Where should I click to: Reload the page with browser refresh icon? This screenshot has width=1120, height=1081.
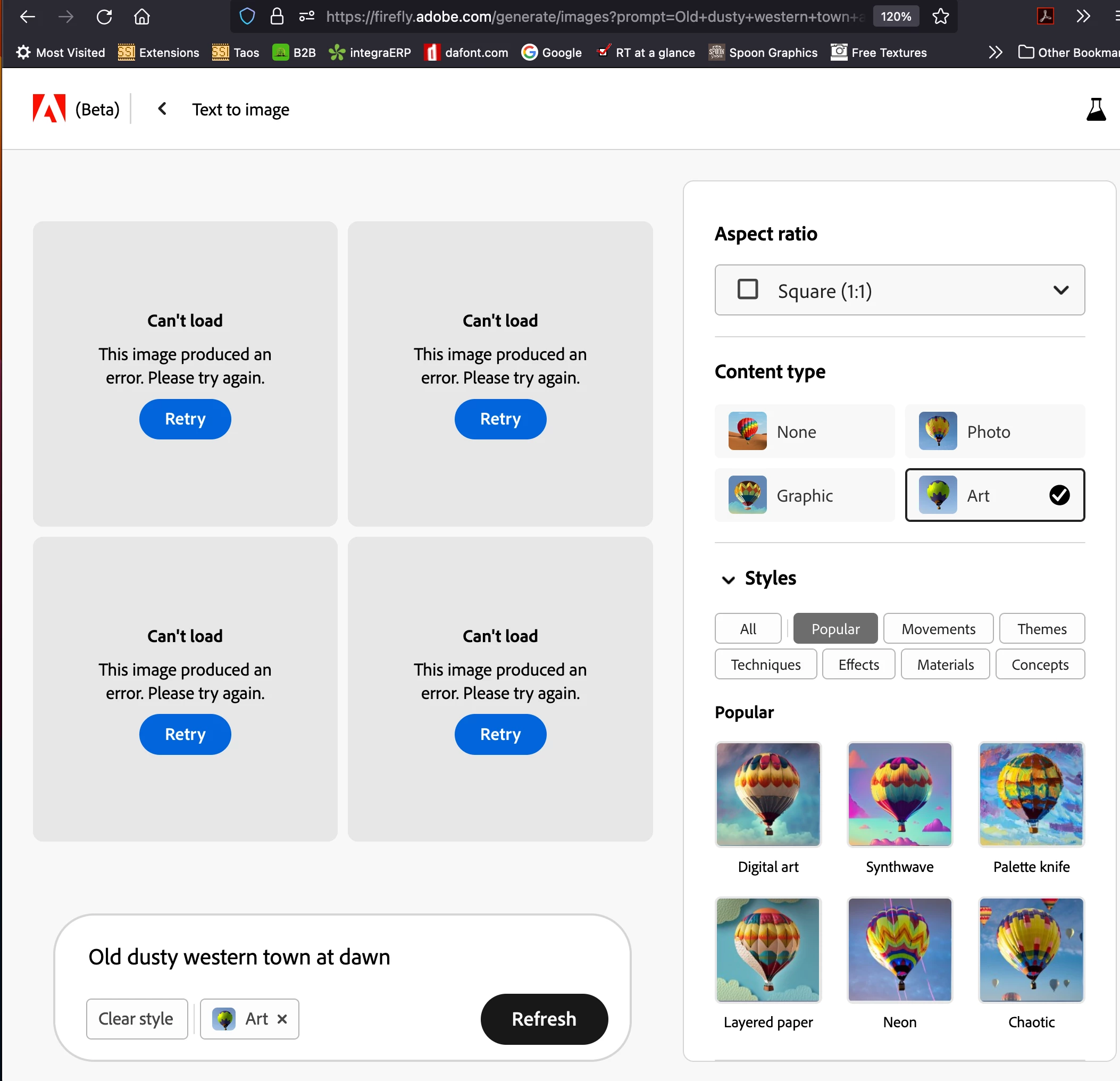(x=104, y=16)
